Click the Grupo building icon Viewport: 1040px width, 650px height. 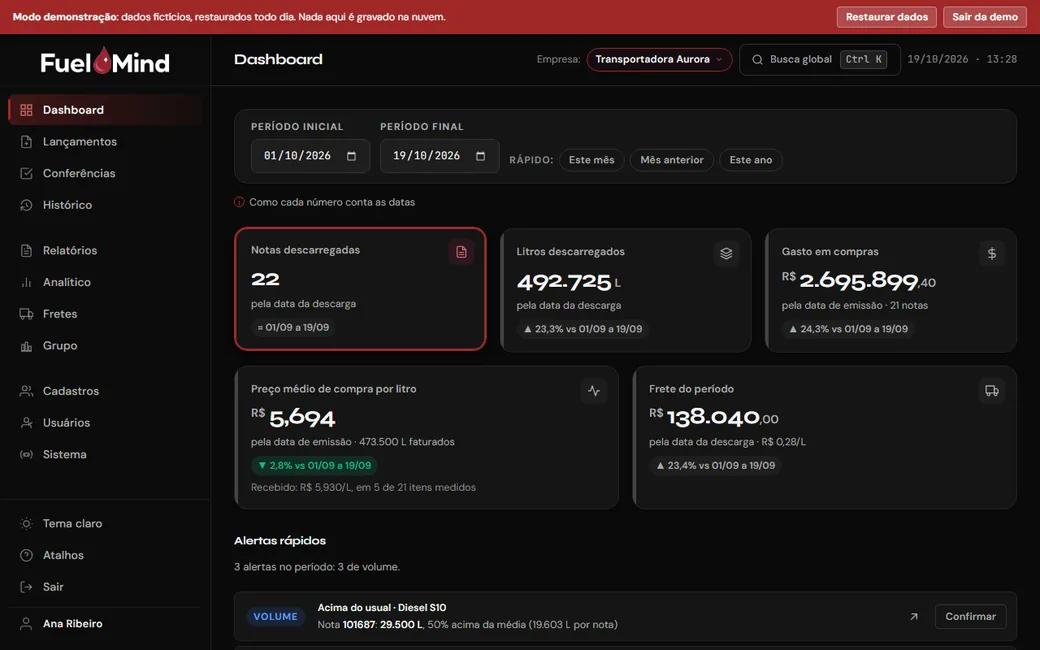point(27,346)
